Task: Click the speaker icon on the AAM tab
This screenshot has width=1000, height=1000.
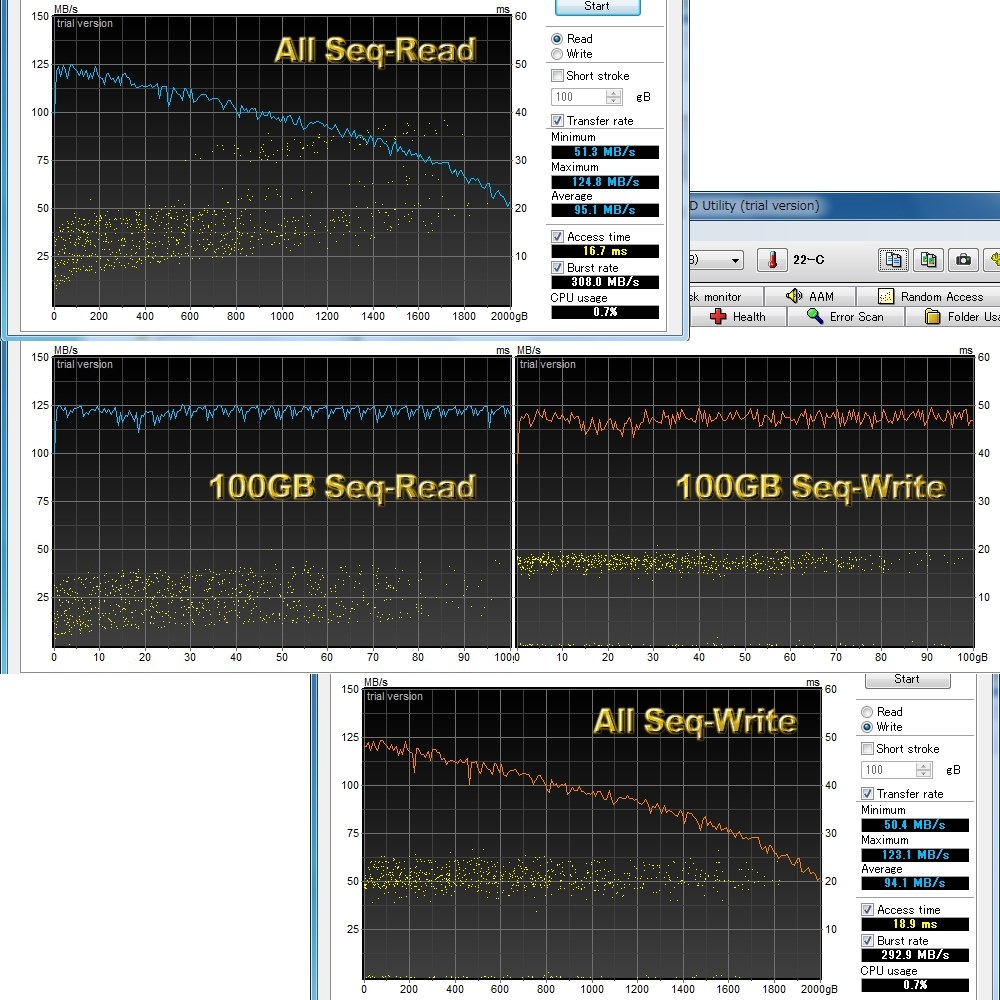Action: [794, 297]
